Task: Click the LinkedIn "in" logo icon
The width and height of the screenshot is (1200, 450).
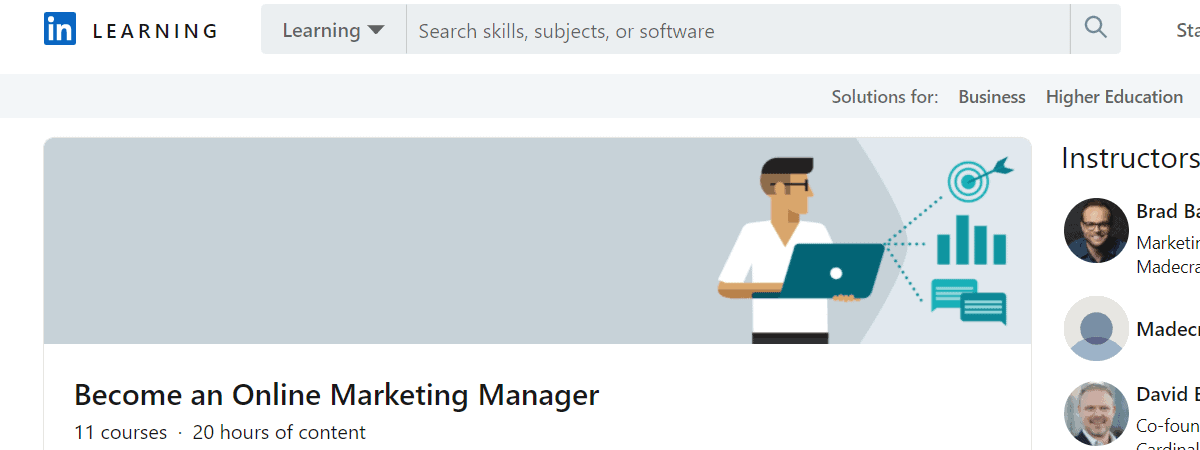Action: click(x=60, y=30)
